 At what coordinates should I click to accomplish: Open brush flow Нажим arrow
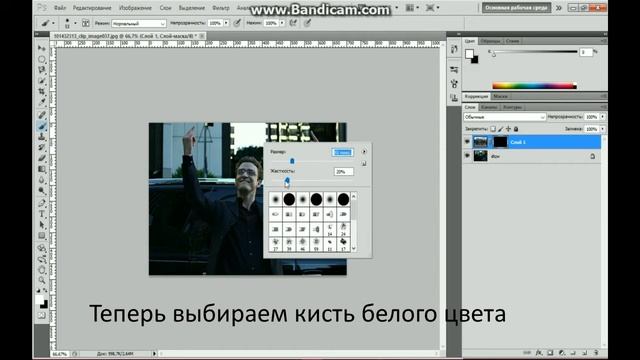coord(282,23)
